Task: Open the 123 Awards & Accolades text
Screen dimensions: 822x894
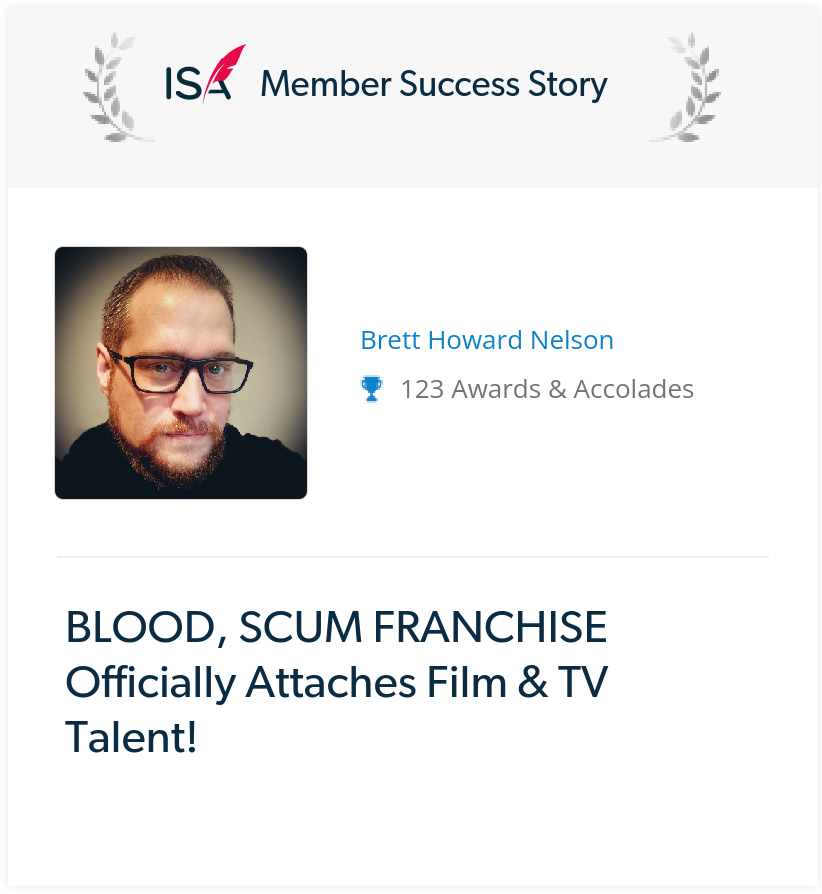Action: click(547, 389)
